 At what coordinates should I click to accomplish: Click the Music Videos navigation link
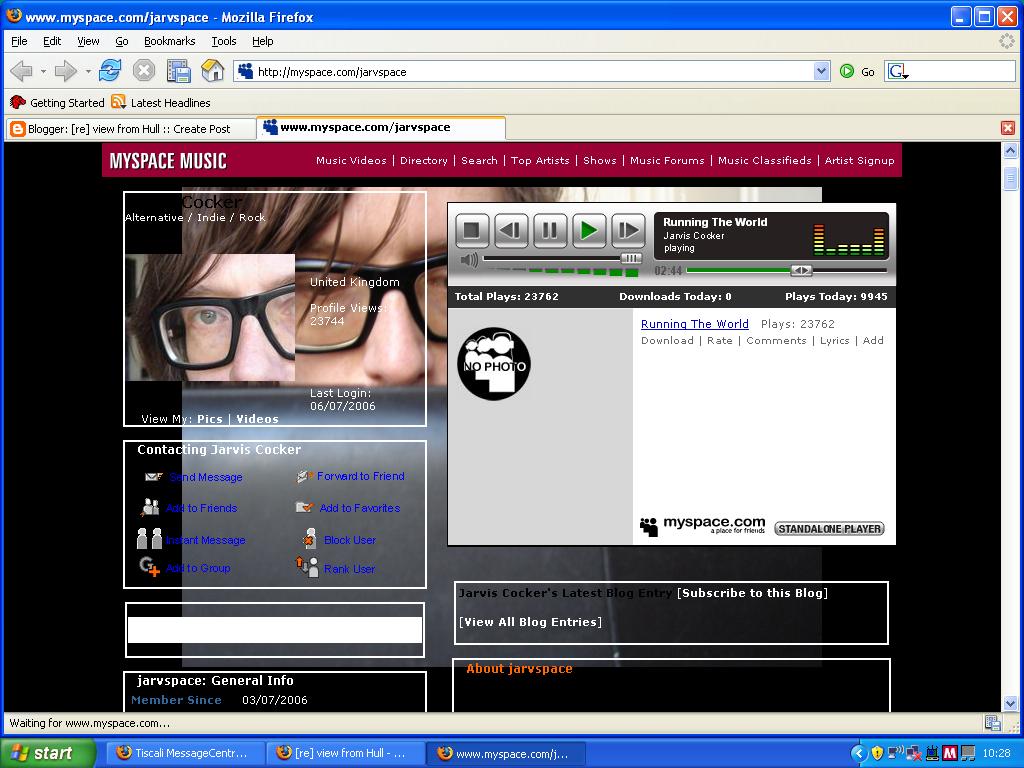(x=351, y=161)
